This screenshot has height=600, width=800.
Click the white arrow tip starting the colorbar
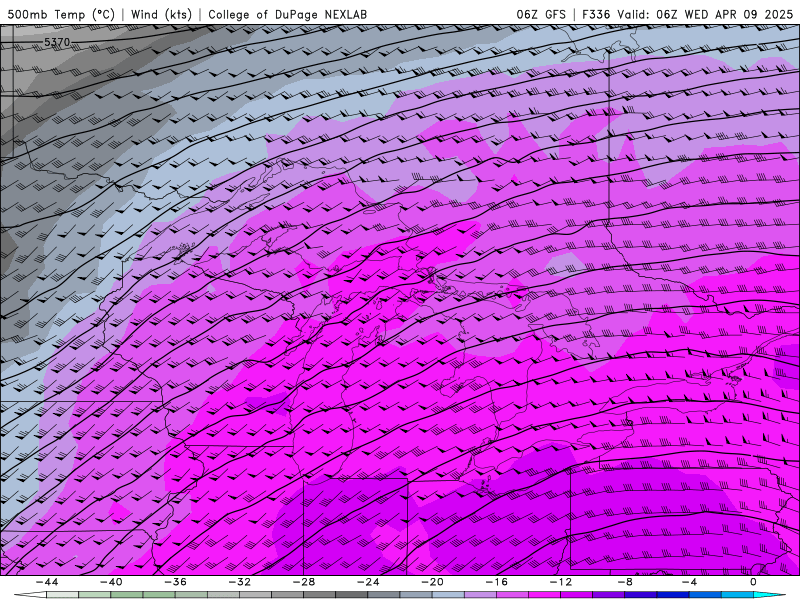pos(30,595)
